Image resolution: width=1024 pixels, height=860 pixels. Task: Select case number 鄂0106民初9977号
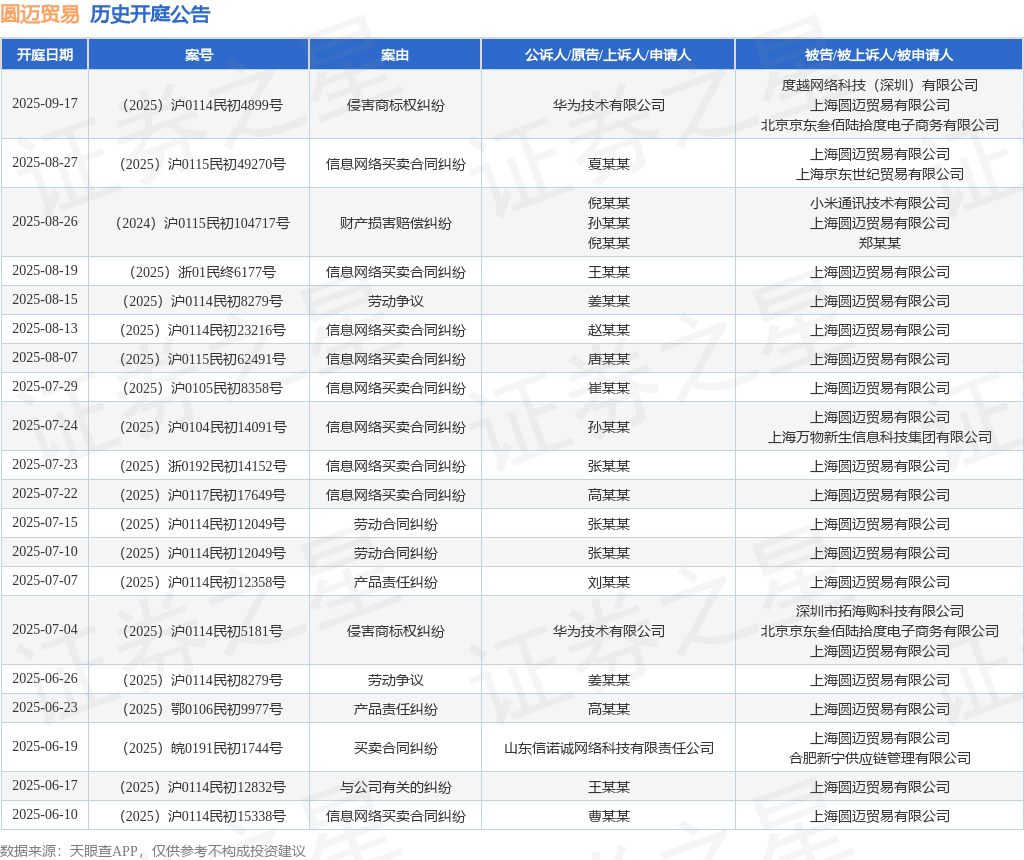202,709
